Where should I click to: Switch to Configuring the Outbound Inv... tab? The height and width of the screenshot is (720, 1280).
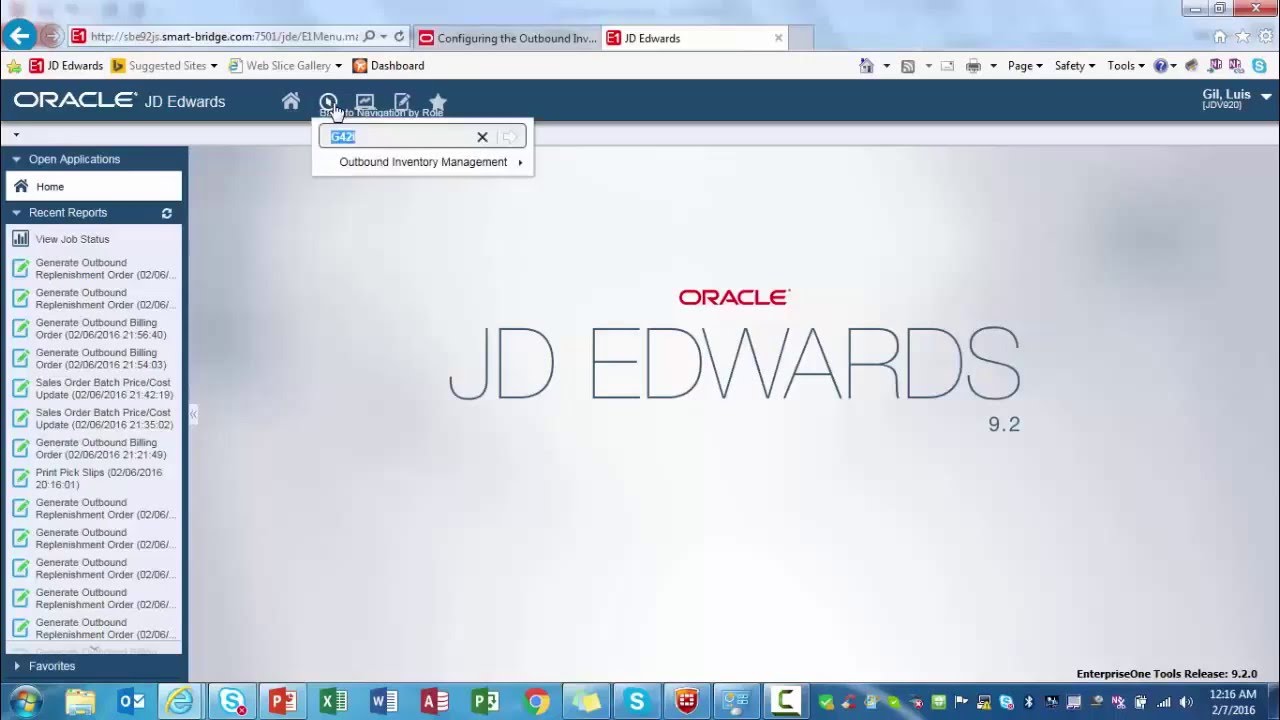507,38
